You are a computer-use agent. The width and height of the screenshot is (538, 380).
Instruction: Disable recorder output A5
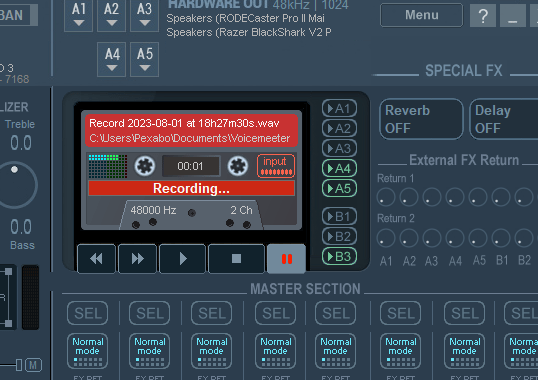pos(339,188)
